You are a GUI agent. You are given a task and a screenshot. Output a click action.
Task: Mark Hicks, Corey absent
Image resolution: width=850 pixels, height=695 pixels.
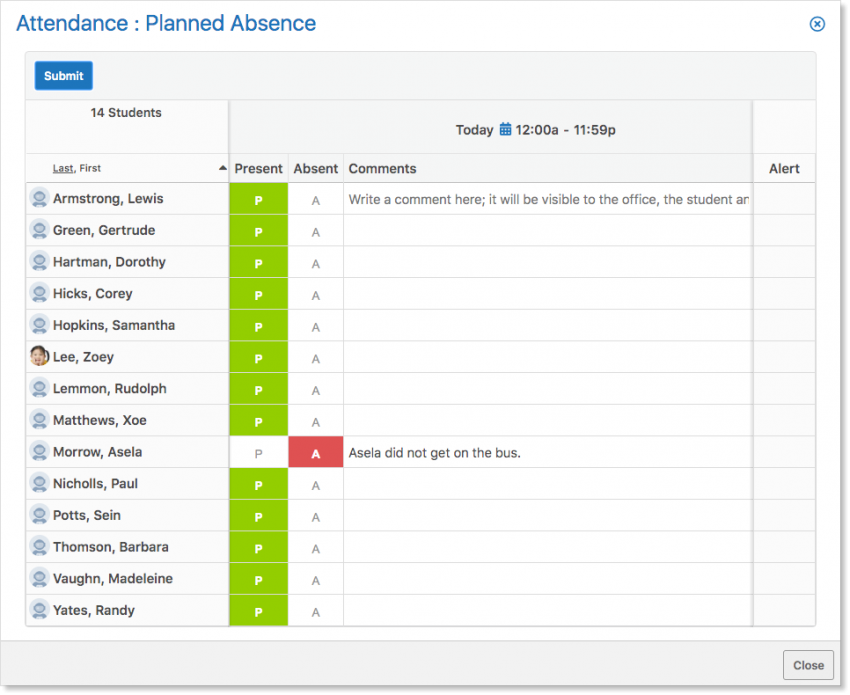[x=315, y=293]
